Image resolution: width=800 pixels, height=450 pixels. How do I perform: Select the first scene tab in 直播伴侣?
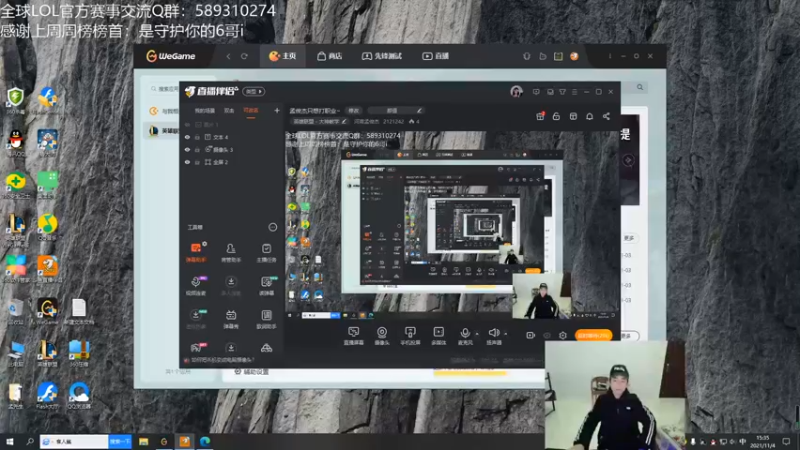pyautogui.click(x=205, y=111)
